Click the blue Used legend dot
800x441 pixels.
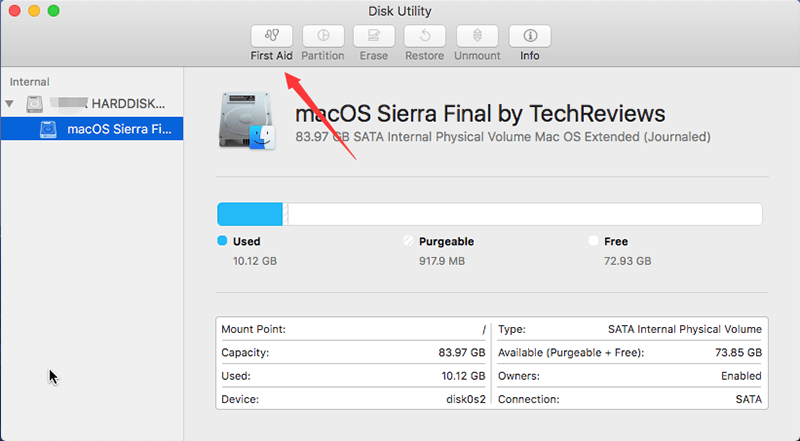222,240
